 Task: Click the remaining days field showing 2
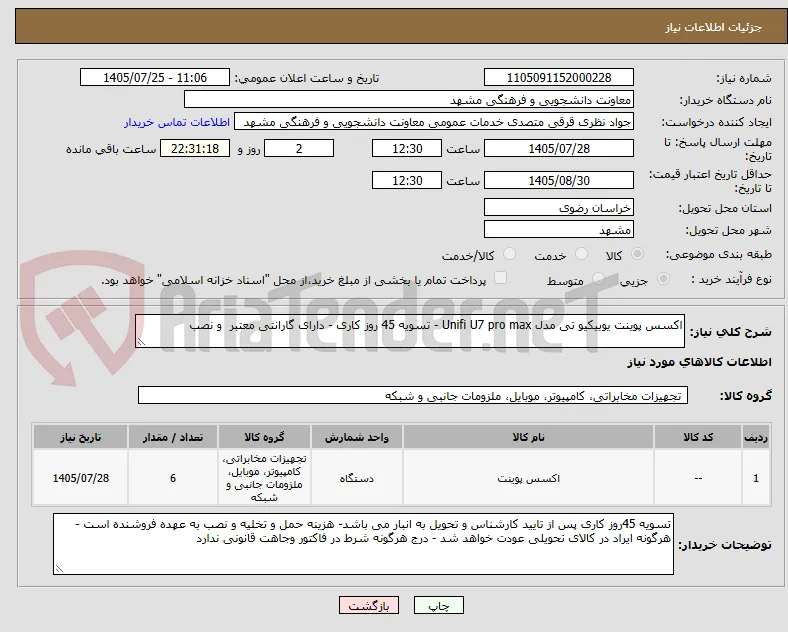point(299,149)
